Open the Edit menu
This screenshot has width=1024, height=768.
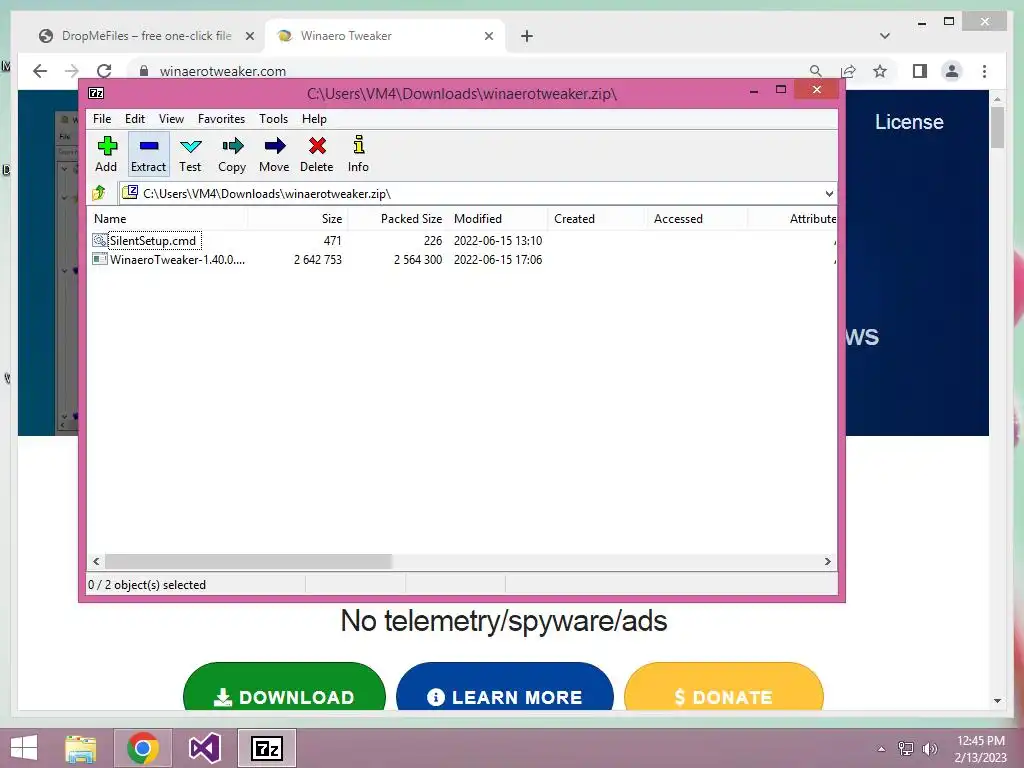point(135,119)
